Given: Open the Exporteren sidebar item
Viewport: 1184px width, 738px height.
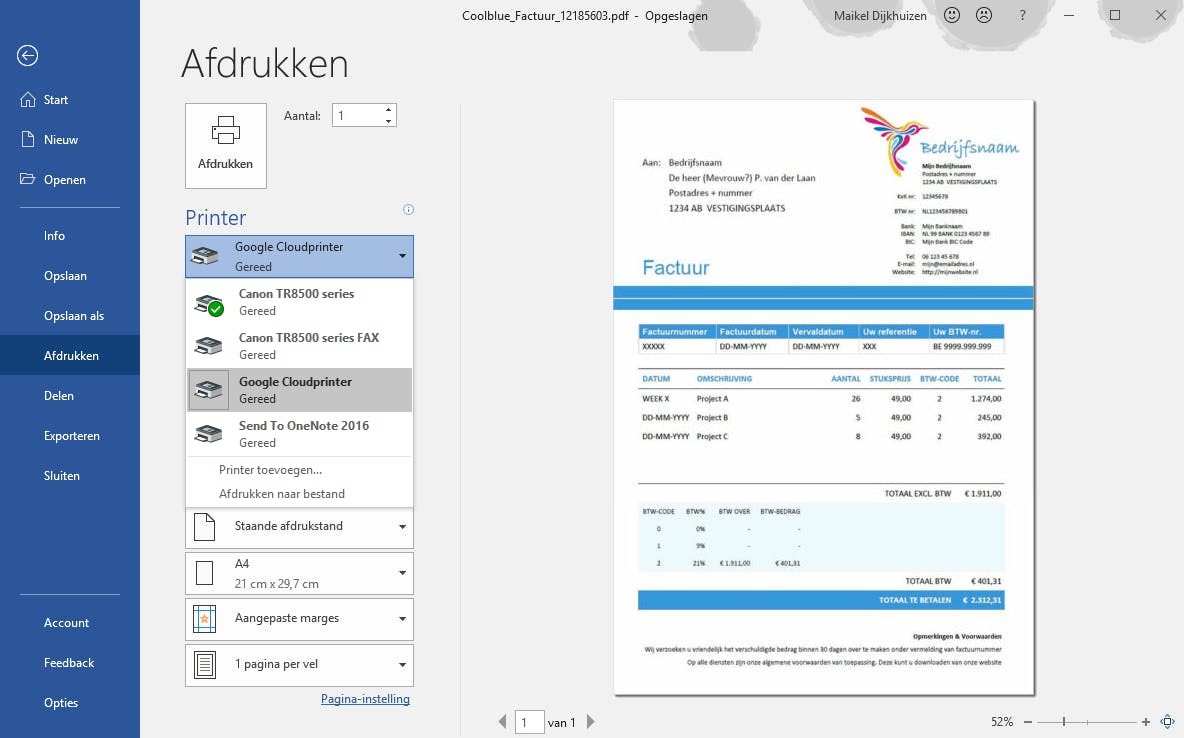Looking at the screenshot, I should [x=69, y=436].
